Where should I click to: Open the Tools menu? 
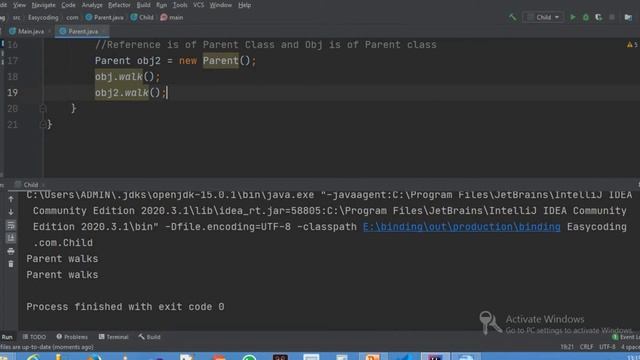tap(180, 5)
